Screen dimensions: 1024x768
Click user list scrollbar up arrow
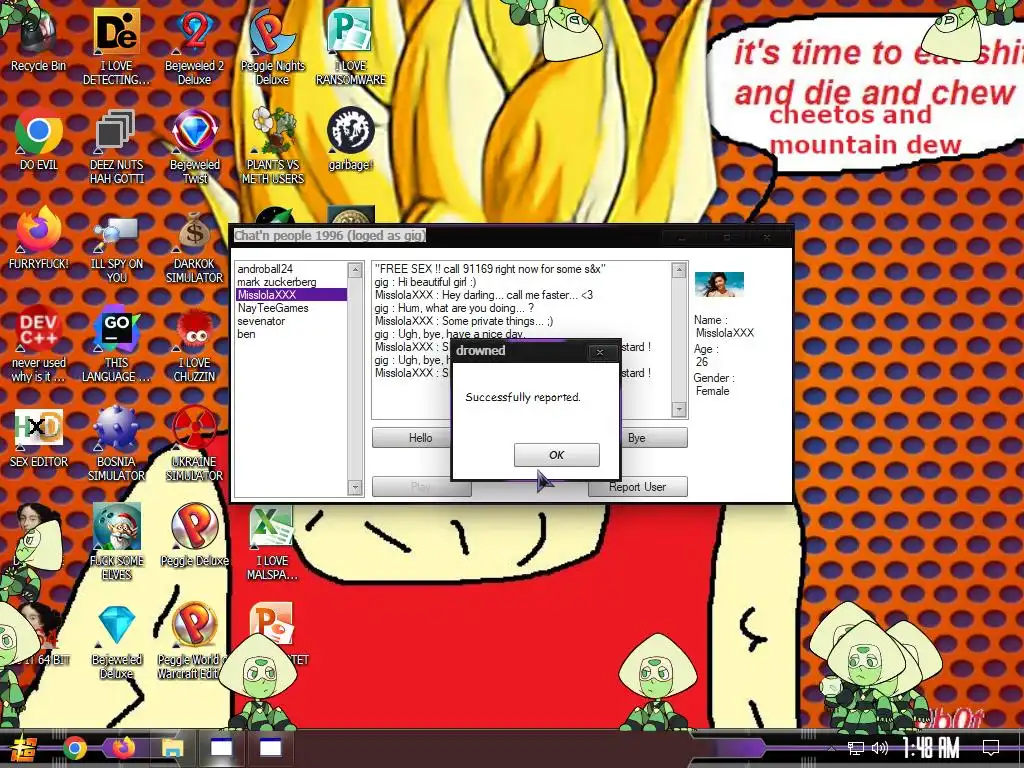[355, 270]
